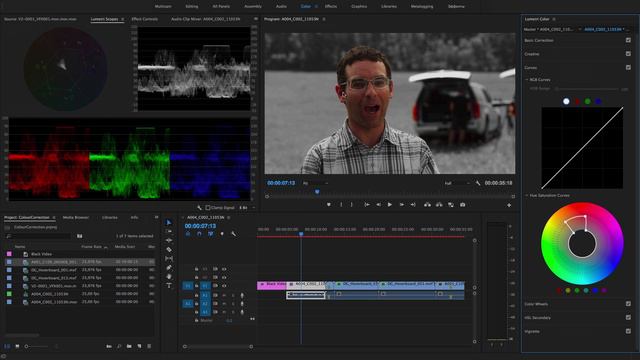Open the playback resolution Full dropdown

[456, 183]
